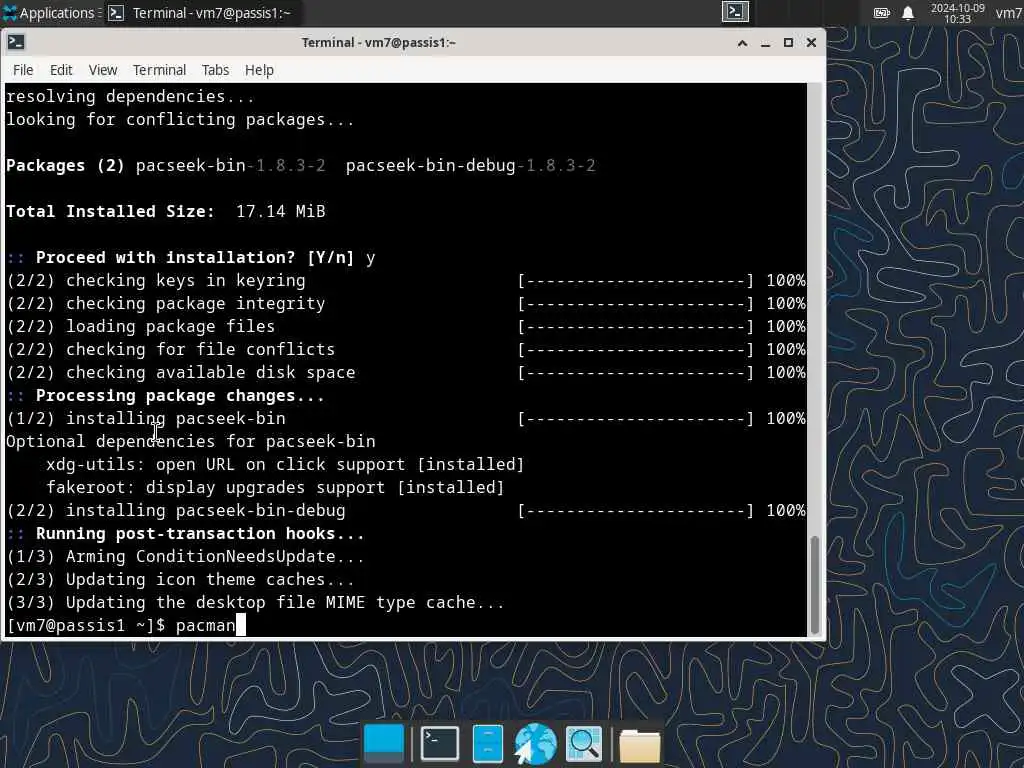
Task: Click the text 'pacseek-bin-debug-1.8.3-2'
Action: point(470,166)
